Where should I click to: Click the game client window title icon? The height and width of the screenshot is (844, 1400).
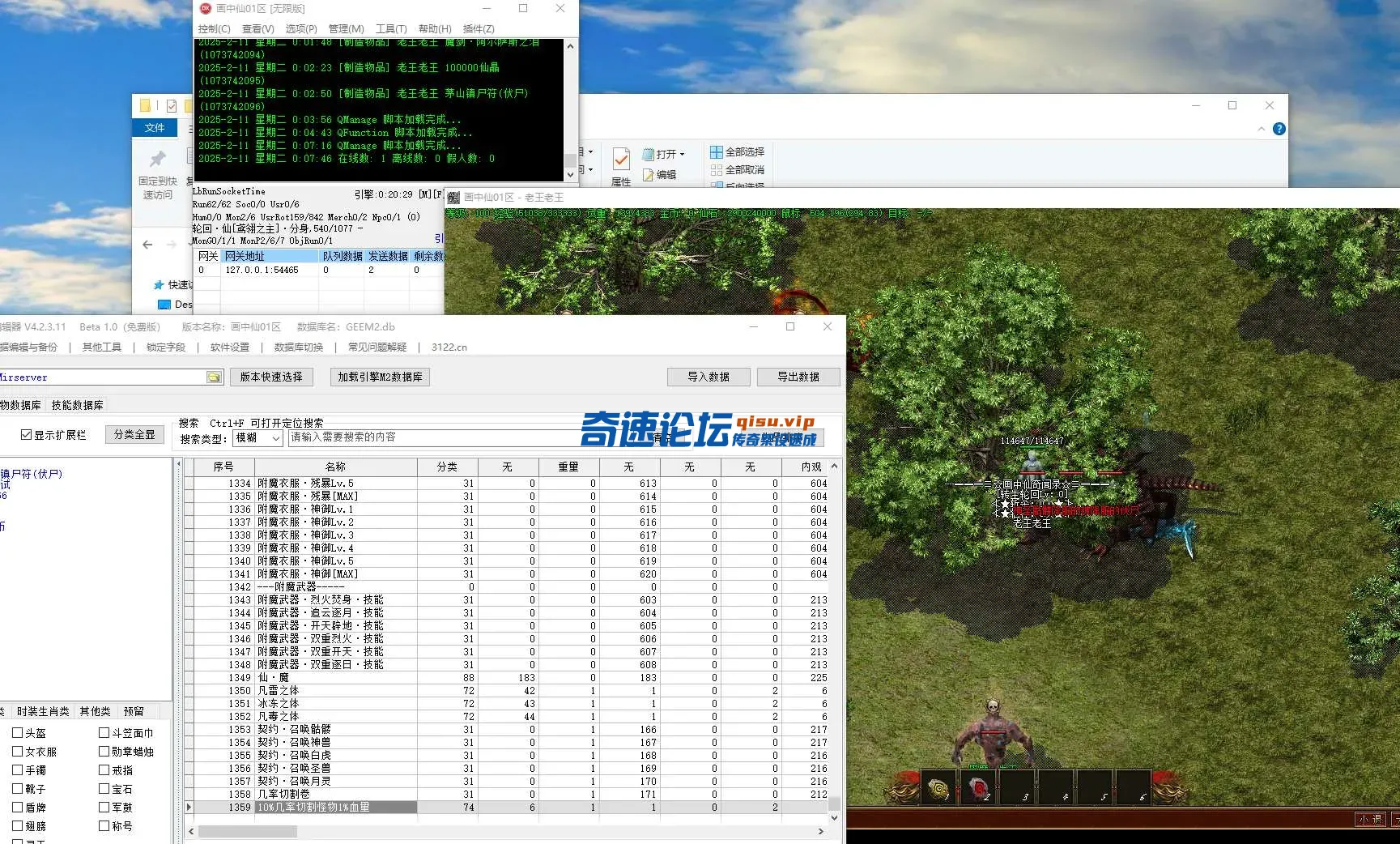tap(453, 198)
